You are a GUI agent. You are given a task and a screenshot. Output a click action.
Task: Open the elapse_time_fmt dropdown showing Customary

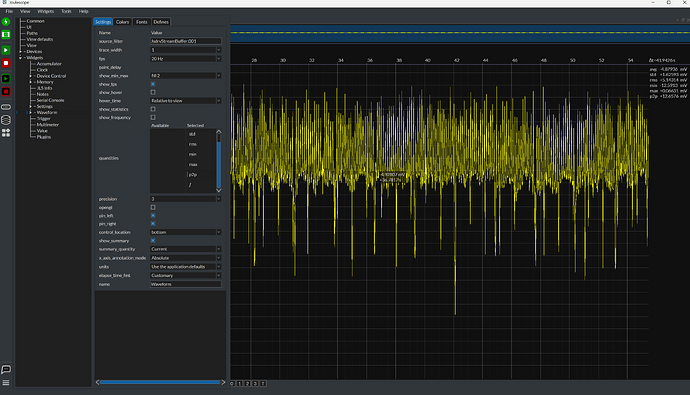(x=185, y=275)
